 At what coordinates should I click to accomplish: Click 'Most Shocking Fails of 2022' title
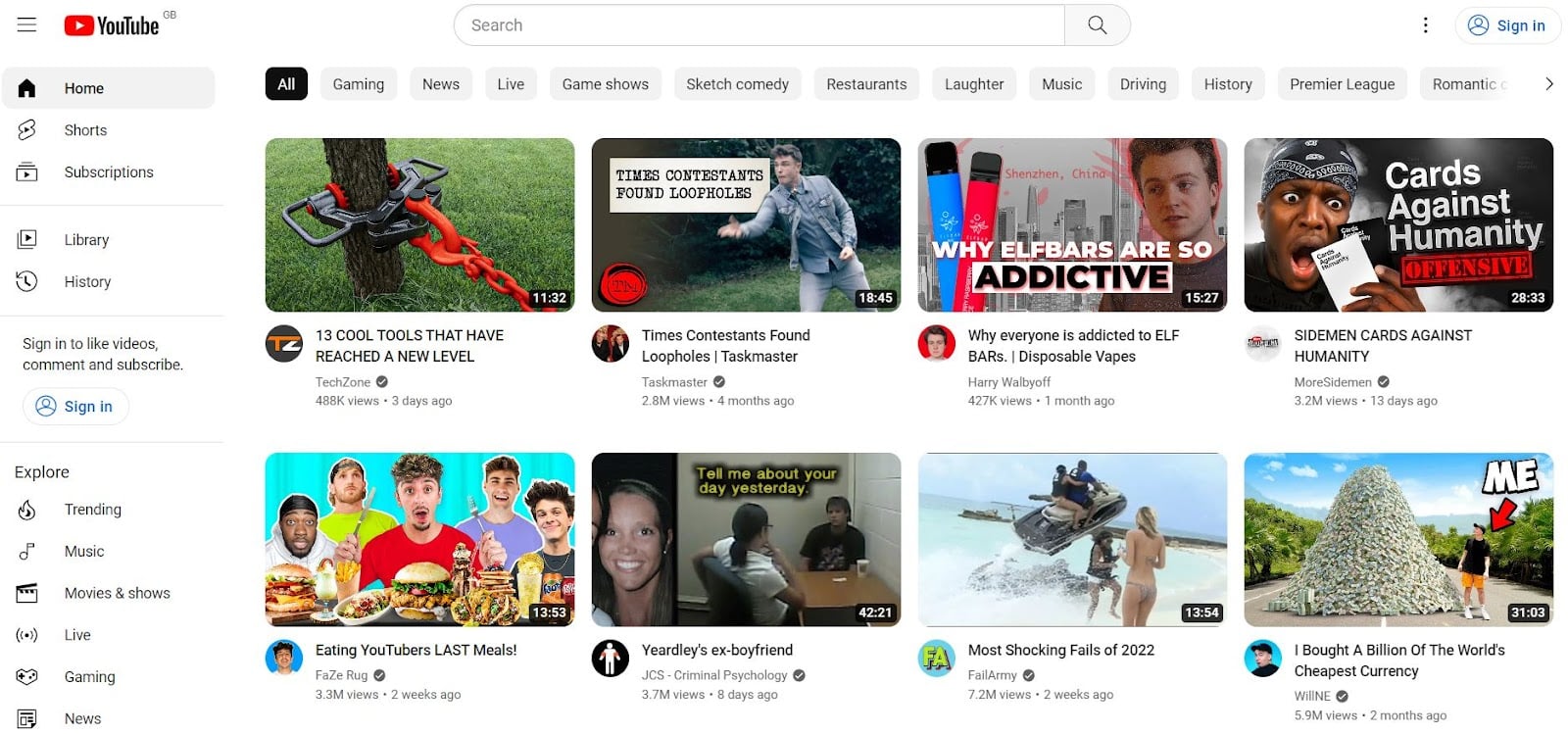coord(1061,650)
